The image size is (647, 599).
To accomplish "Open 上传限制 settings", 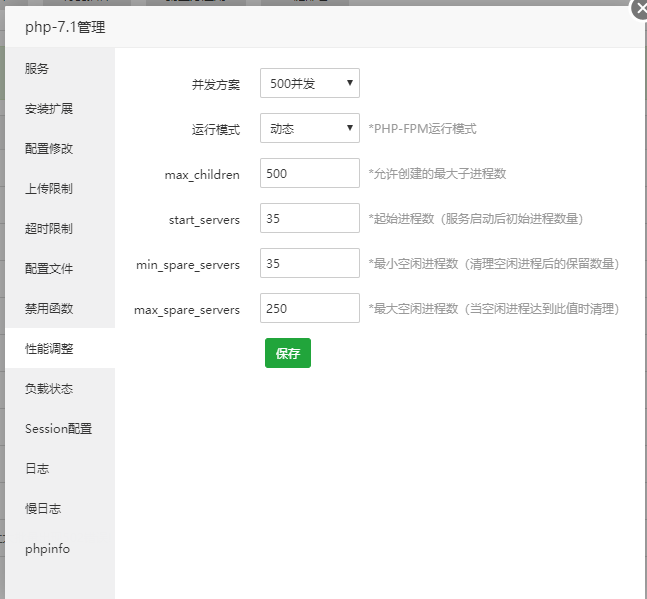I will point(60,189).
